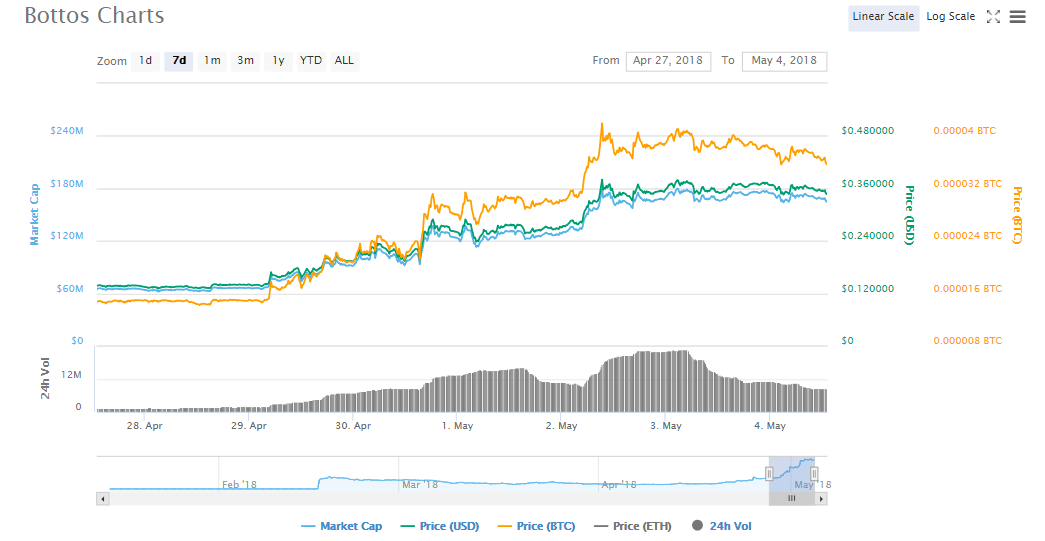Set zoom to 1d
The image size is (1045, 541).
coord(145,61)
